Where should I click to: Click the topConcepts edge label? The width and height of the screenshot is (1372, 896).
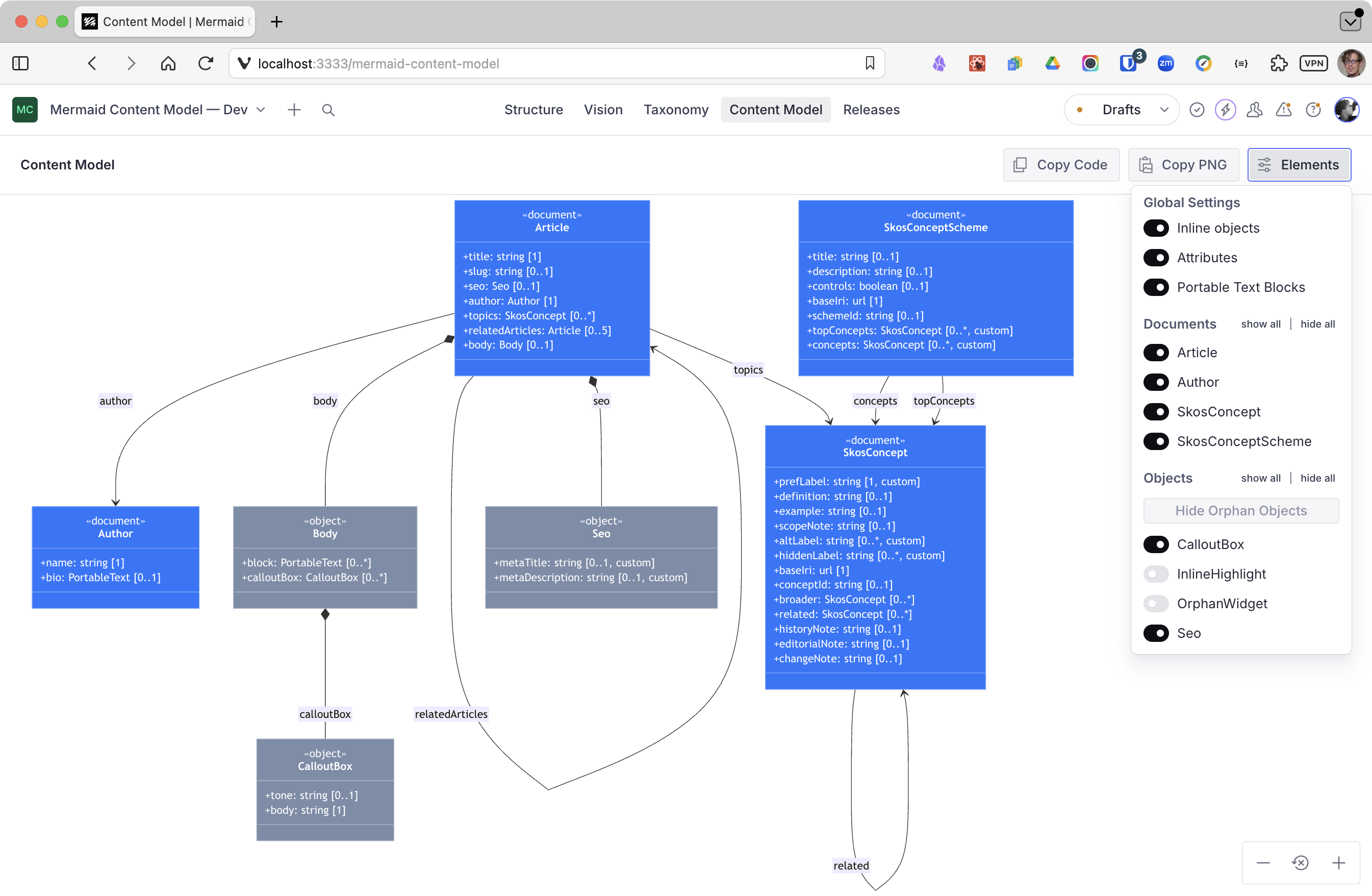point(943,400)
